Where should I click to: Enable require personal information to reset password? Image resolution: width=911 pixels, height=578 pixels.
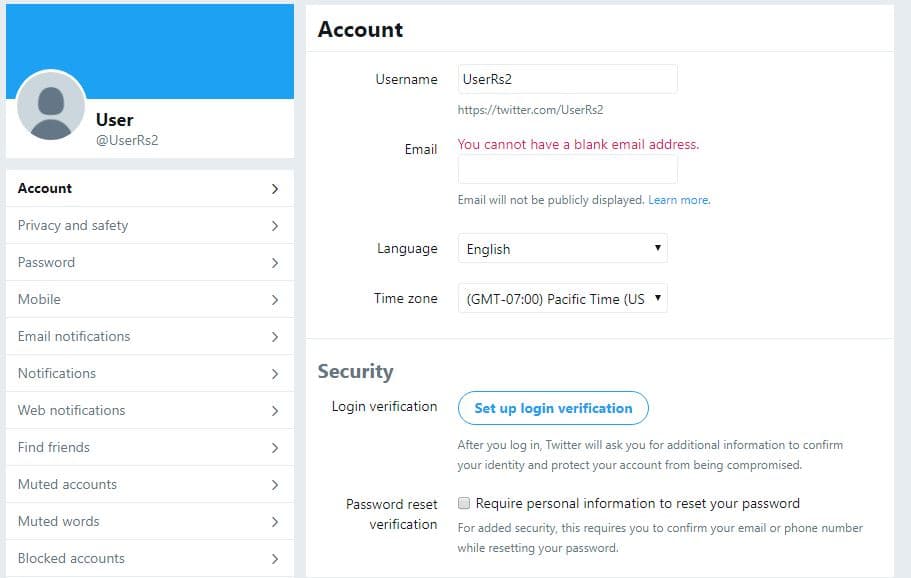tap(464, 503)
